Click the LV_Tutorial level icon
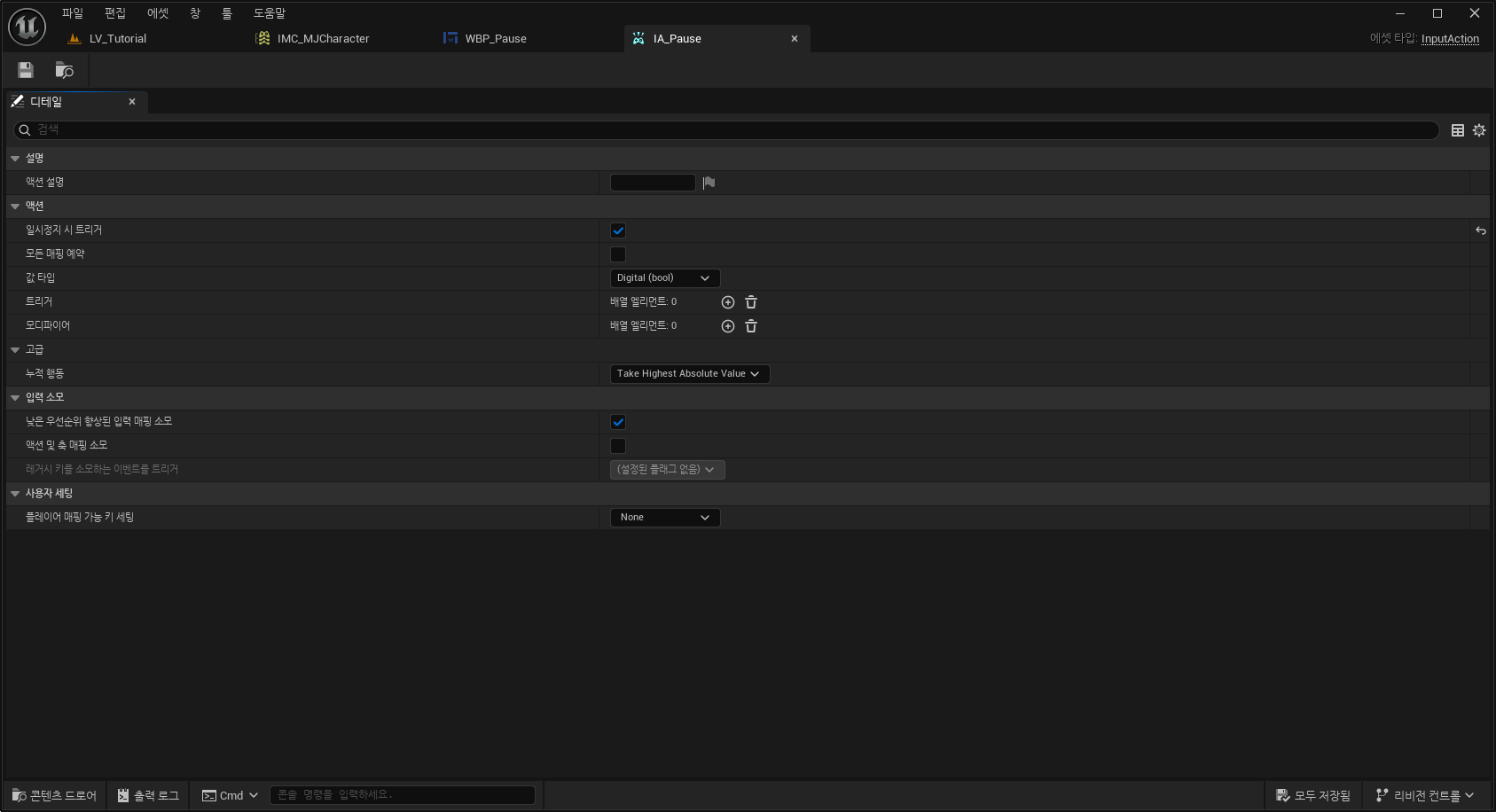The height and width of the screenshot is (812, 1496). [74, 38]
